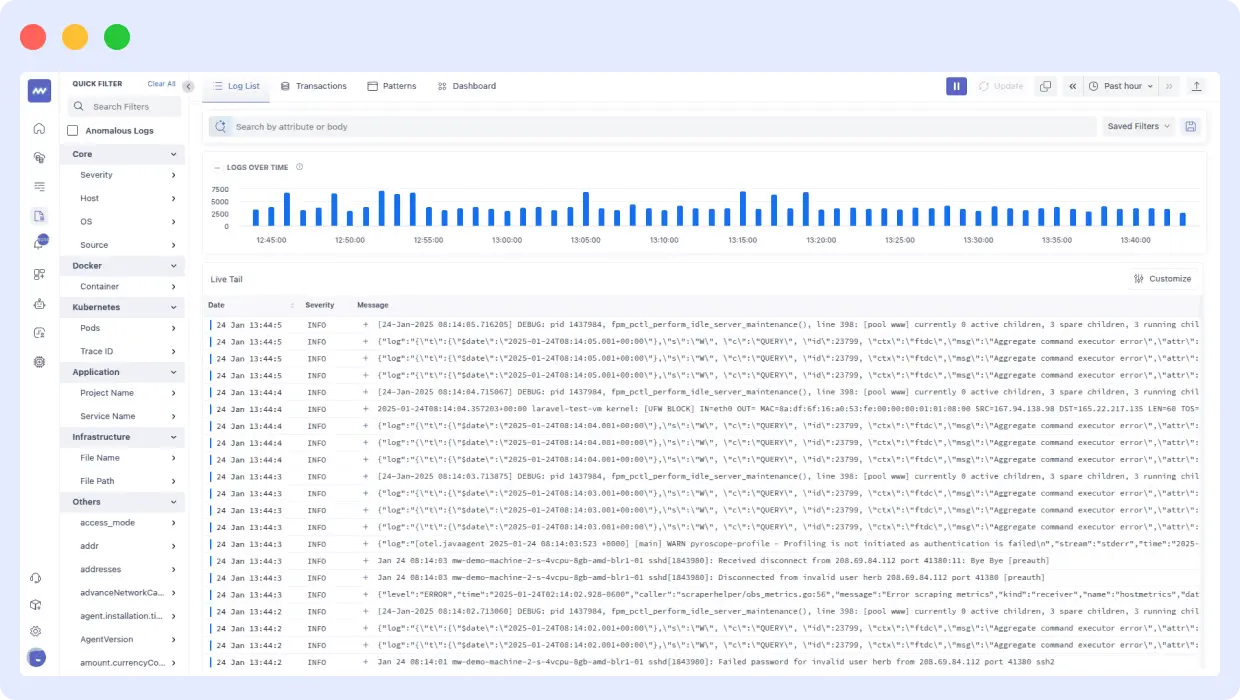Open the infrastructure cloud icon in sidebar
The height and width of the screenshot is (700, 1240).
39,157
